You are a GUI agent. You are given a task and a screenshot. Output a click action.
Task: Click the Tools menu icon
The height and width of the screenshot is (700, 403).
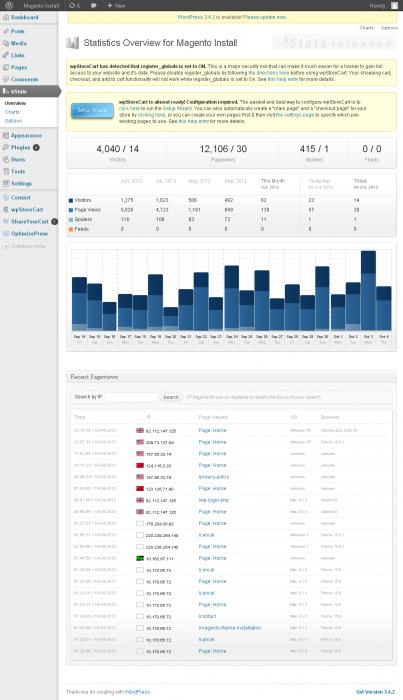[6, 171]
